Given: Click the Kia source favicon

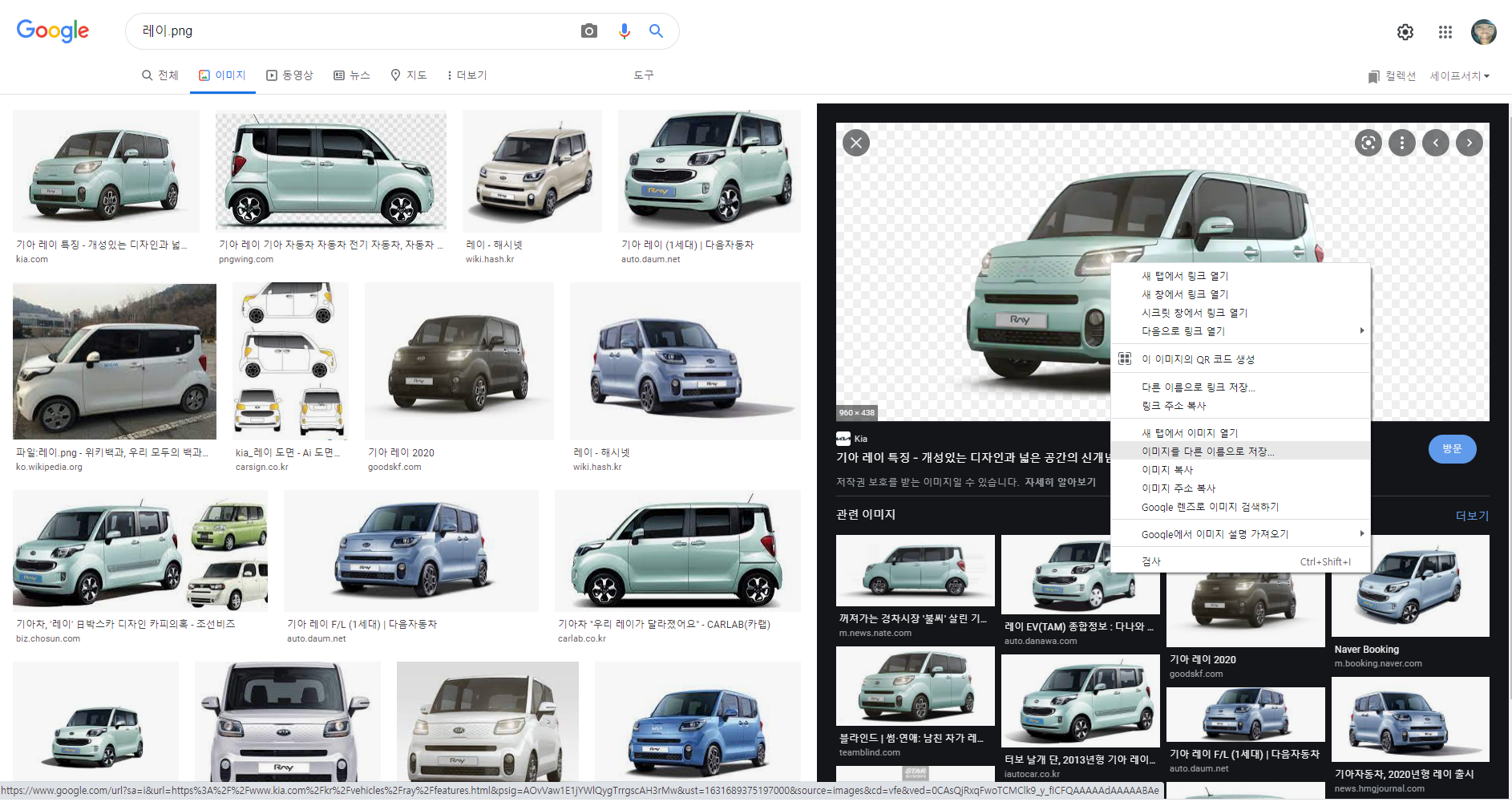Looking at the screenshot, I should (x=843, y=439).
